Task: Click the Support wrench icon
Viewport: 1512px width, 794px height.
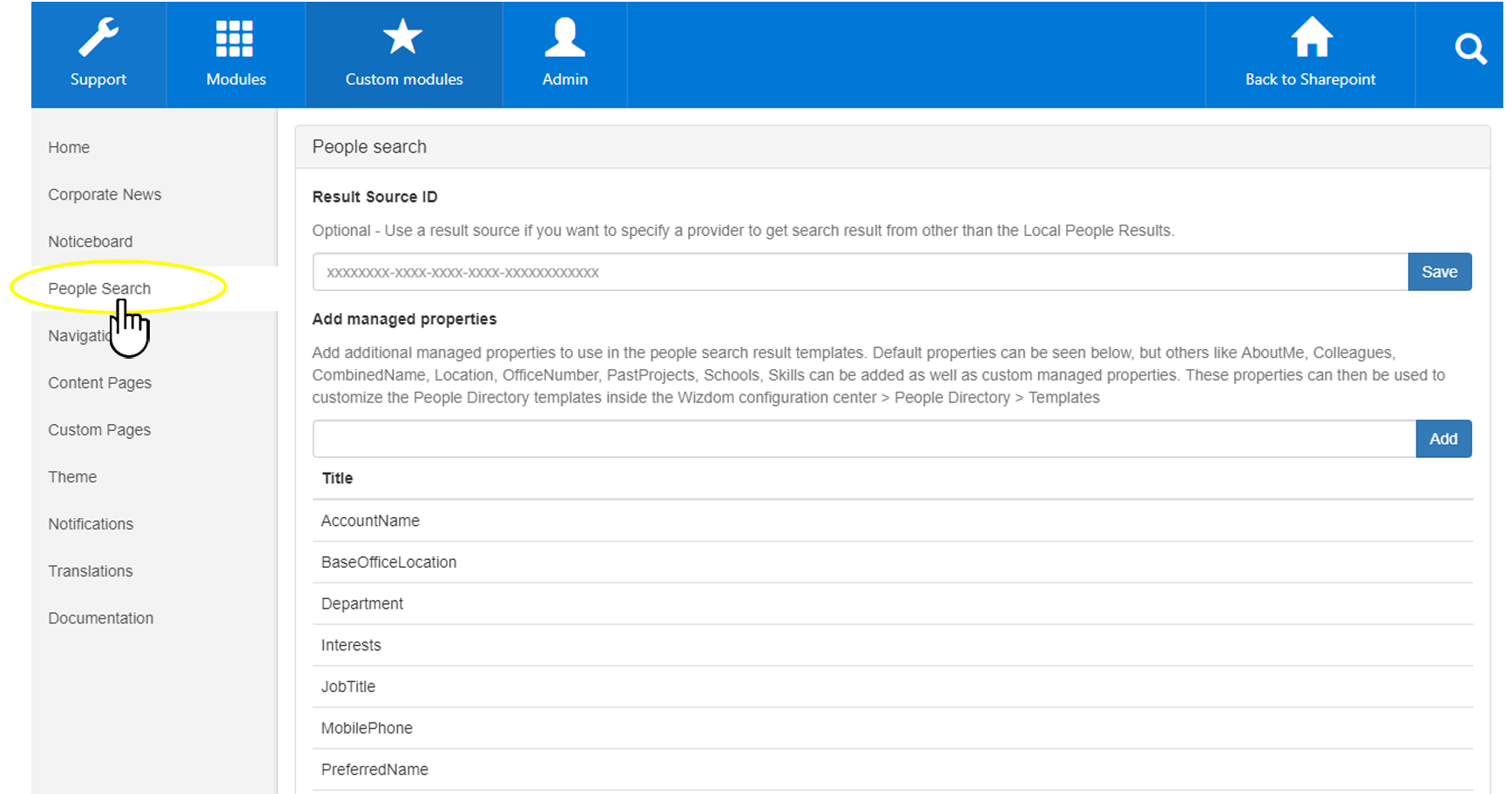Action: tap(98, 38)
